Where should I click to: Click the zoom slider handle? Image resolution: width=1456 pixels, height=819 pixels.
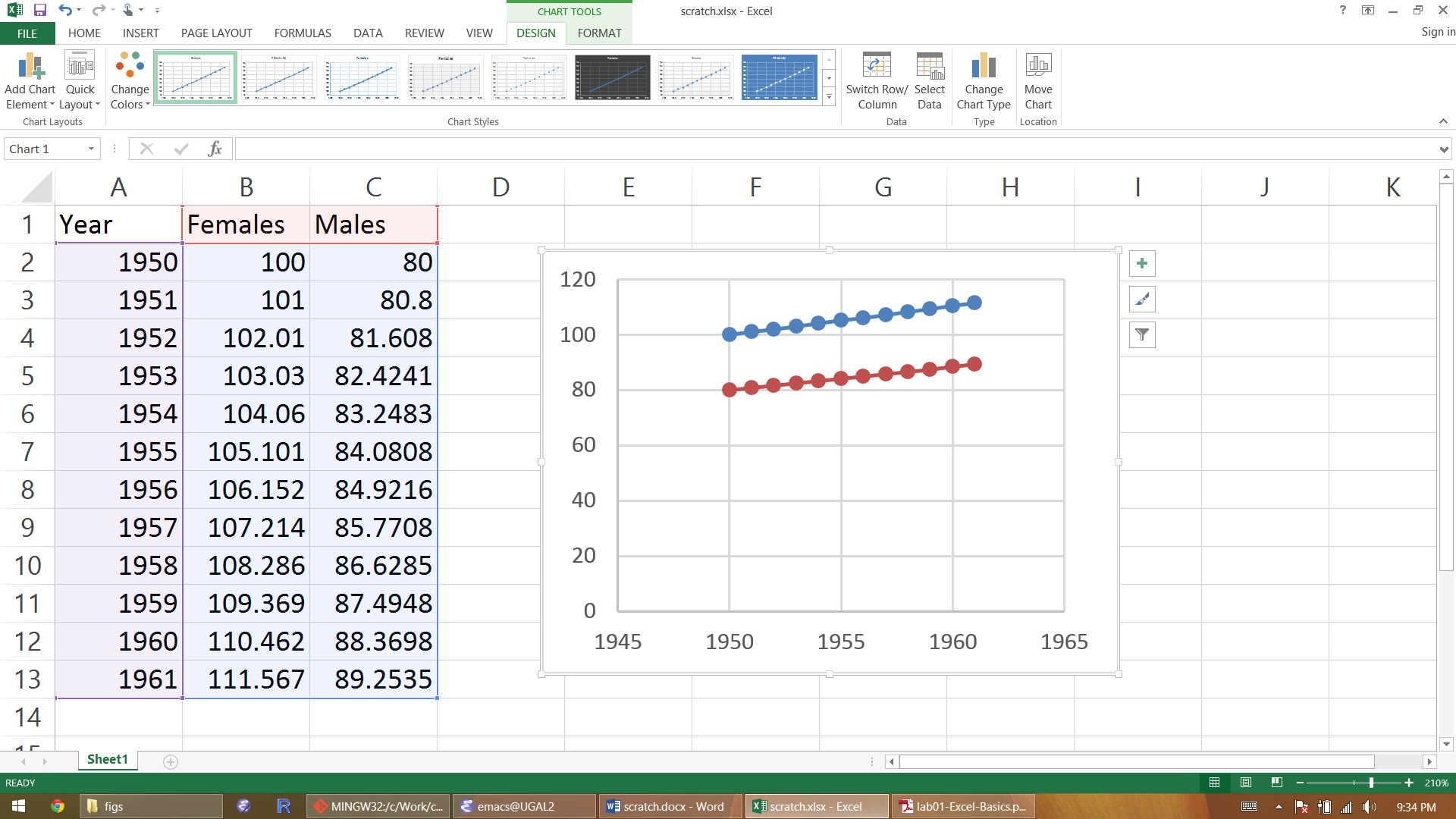1371,783
